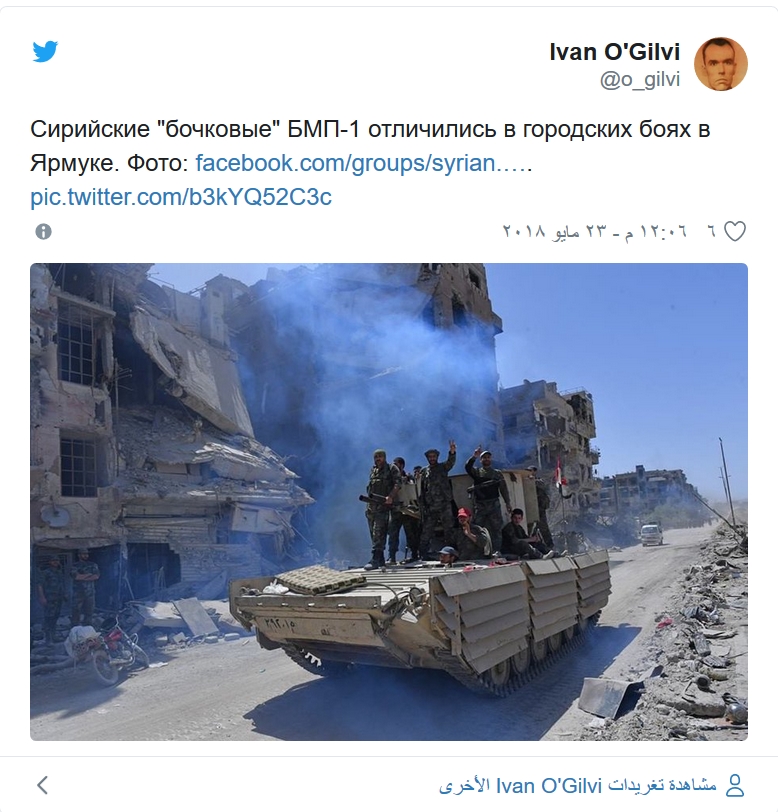778x812 pixels.
Task: Open the Ivan O'Gilvi display name in the header
Action: tap(614, 52)
